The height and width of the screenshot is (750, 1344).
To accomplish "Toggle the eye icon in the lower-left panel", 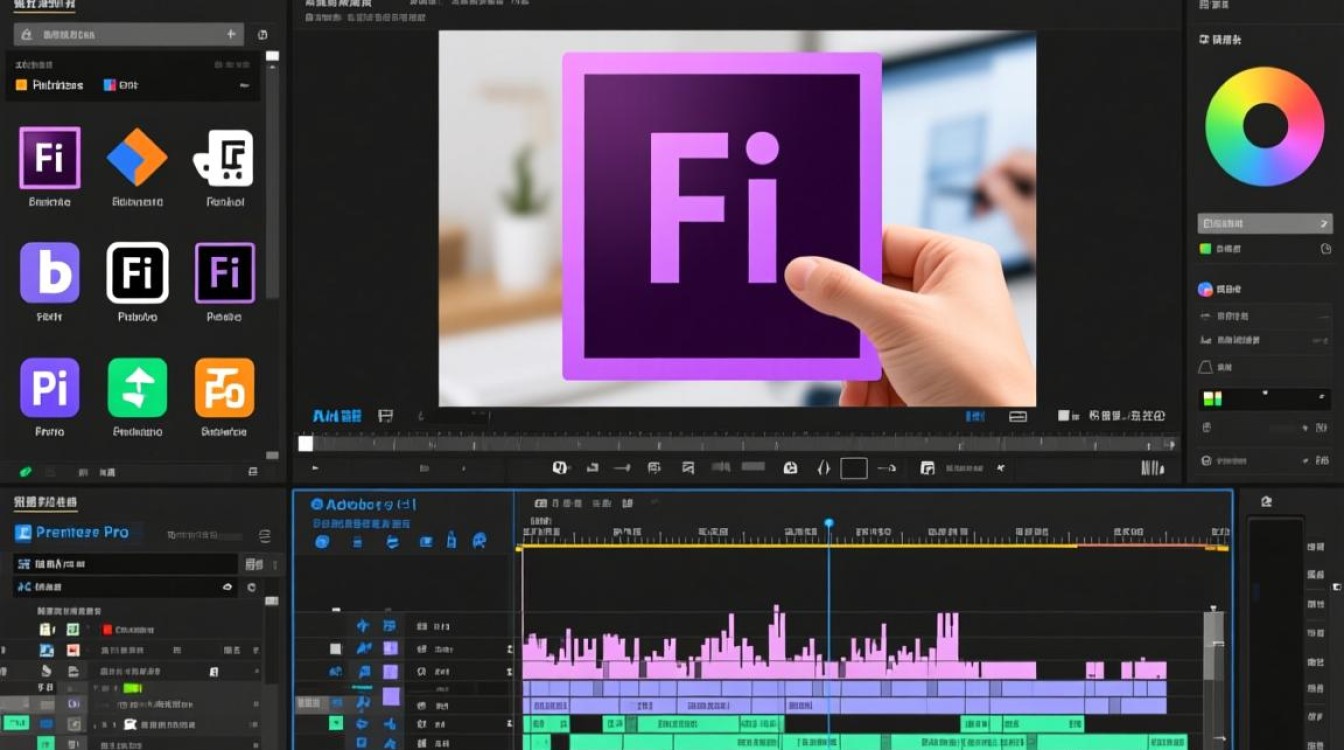I will tap(228, 587).
